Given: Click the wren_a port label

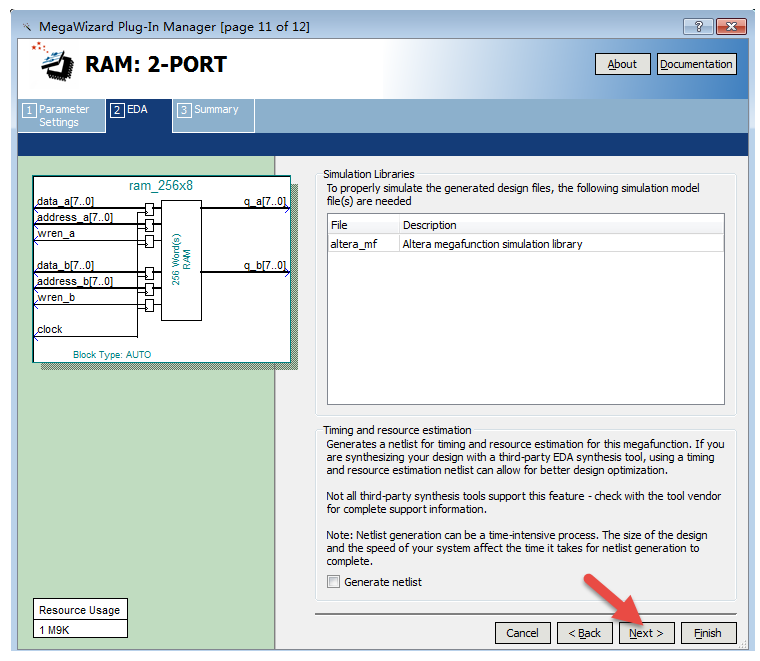Looking at the screenshot, I should (56, 234).
